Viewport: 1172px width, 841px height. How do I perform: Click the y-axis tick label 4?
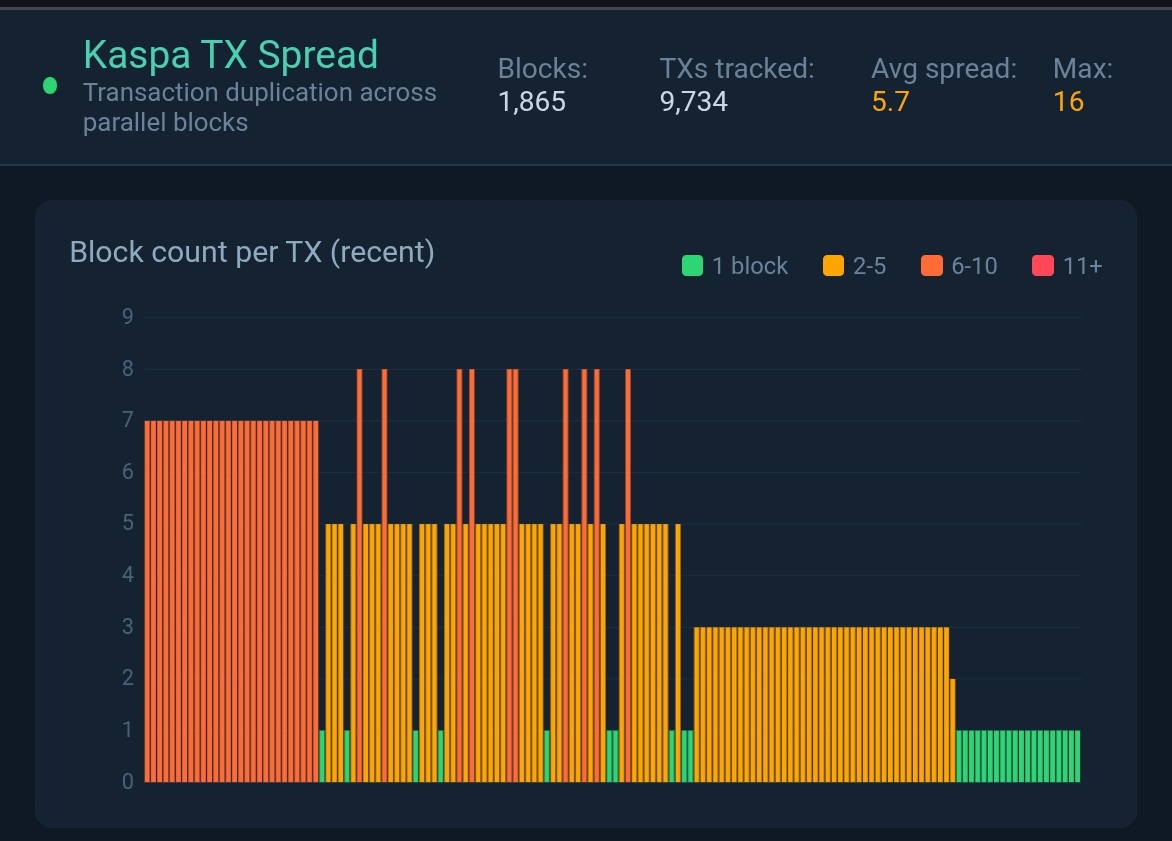tap(128, 575)
